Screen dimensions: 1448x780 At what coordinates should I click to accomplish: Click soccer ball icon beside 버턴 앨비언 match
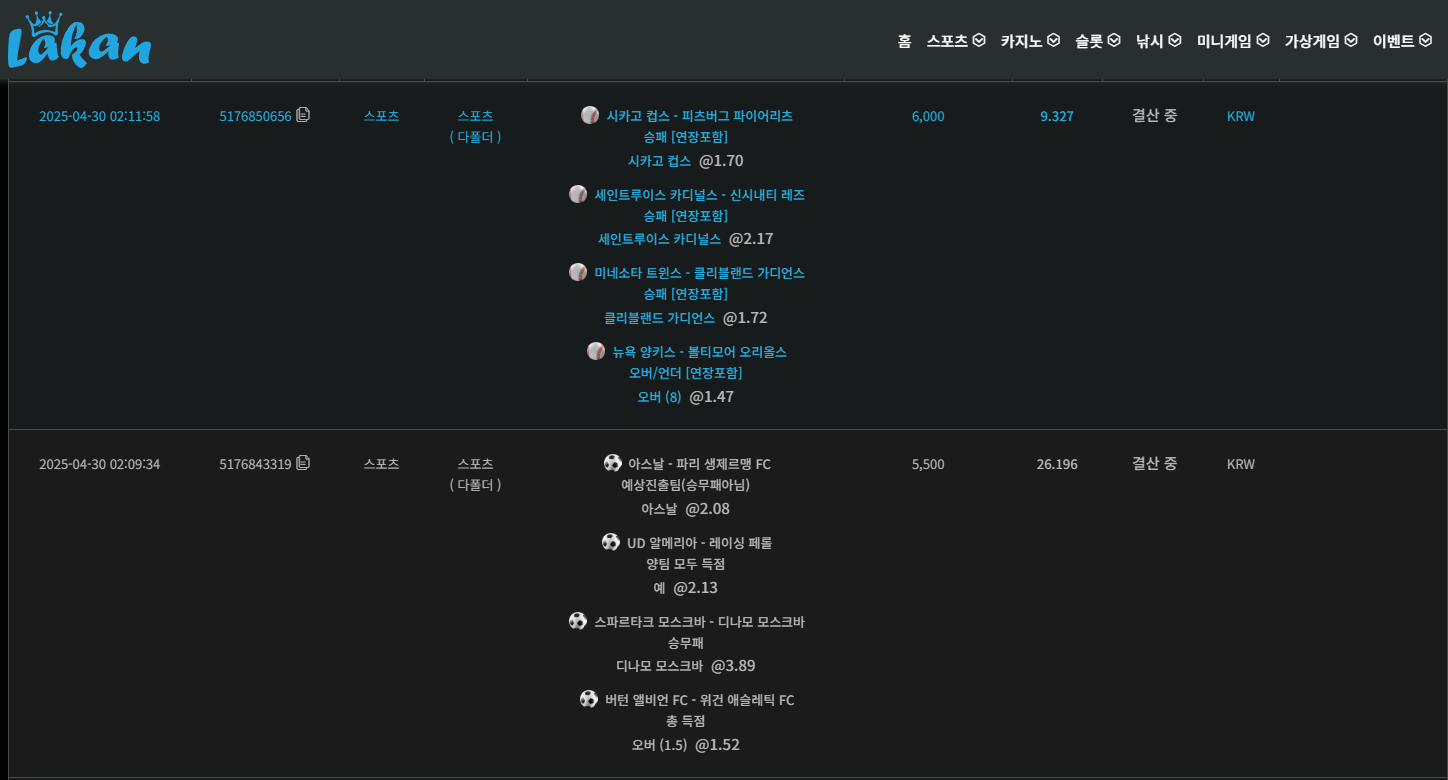589,699
